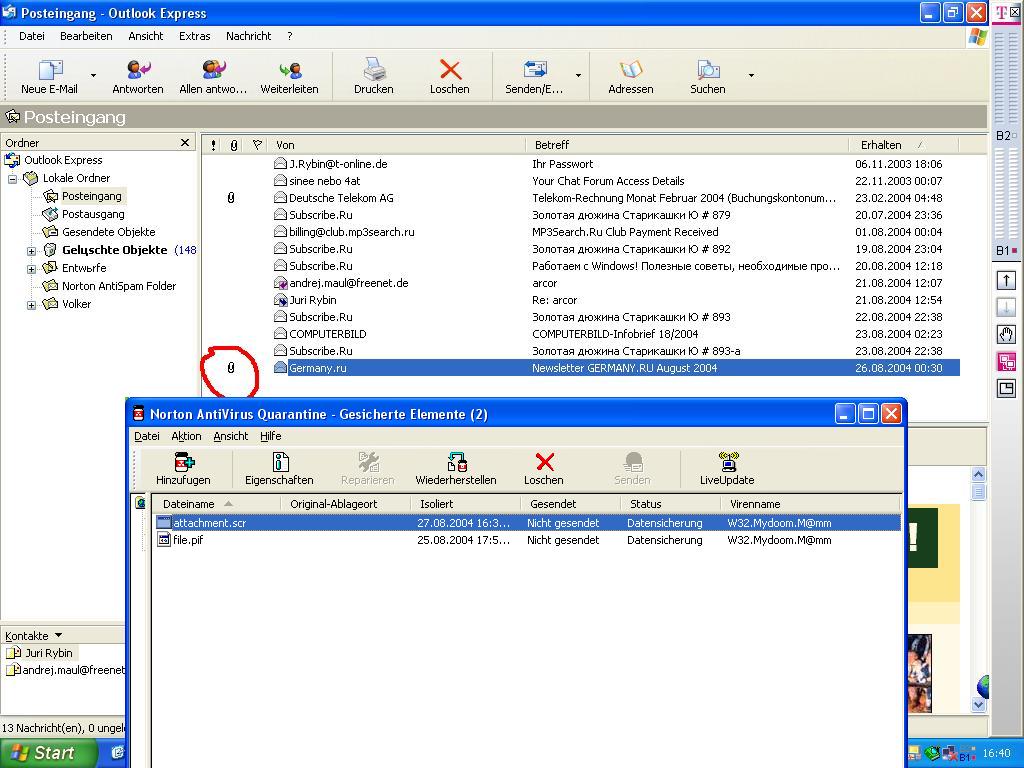
Task: Open the Adressen address book
Action: coord(630,76)
